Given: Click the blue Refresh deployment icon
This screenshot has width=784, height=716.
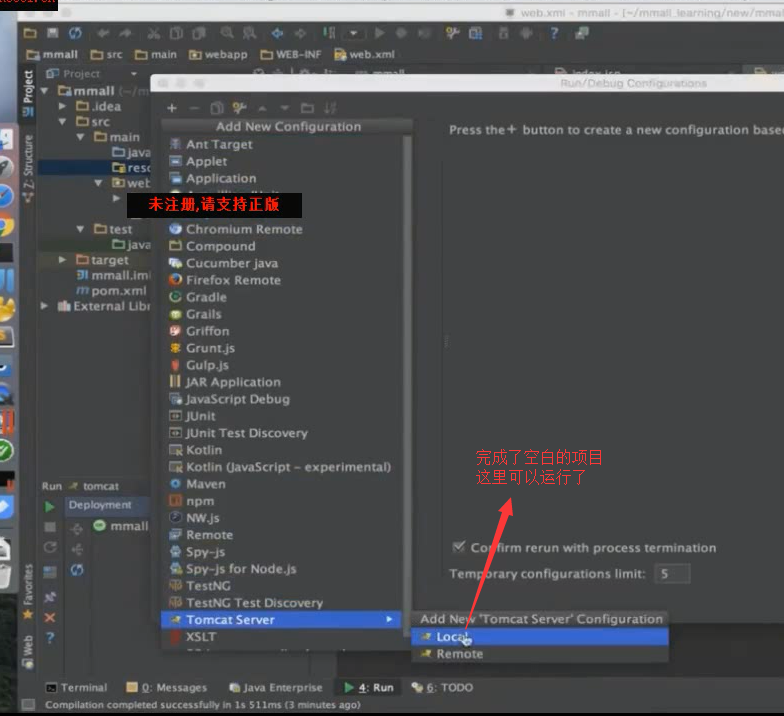Looking at the screenshot, I should click(x=77, y=570).
